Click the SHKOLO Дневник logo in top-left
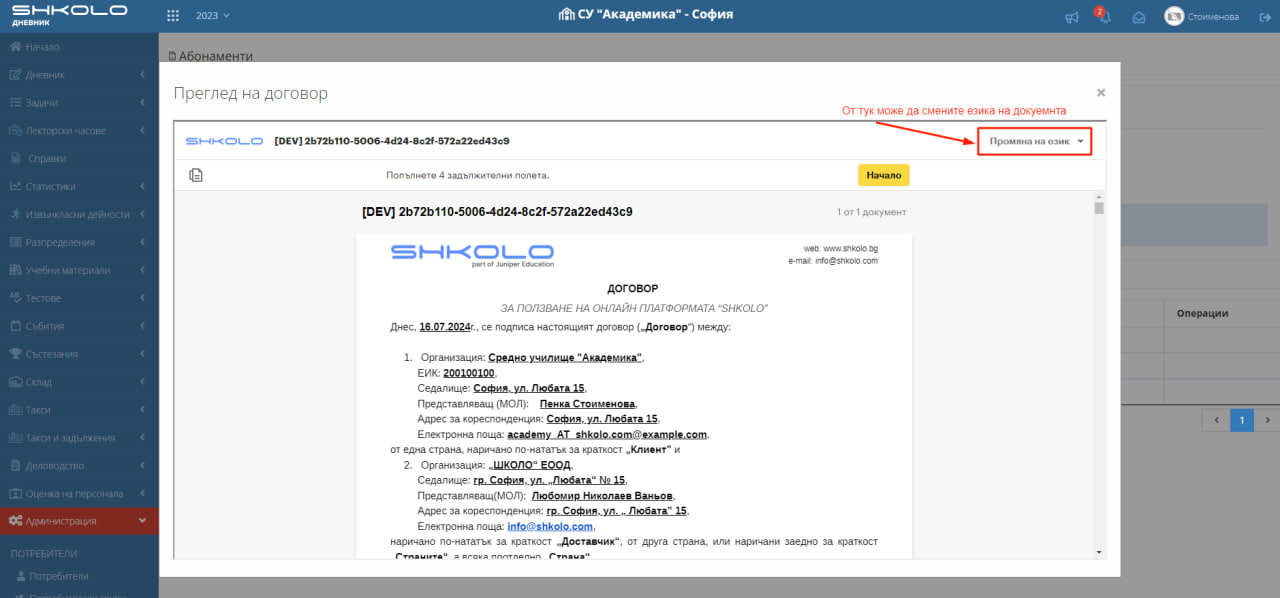 click(x=69, y=15)
